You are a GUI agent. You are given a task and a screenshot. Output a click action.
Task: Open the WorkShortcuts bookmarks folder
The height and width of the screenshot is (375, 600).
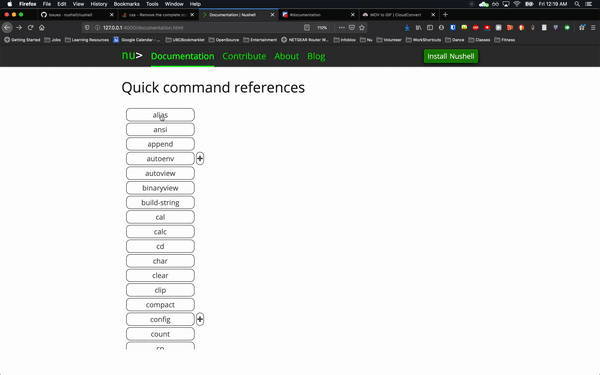tap(423, 40)
